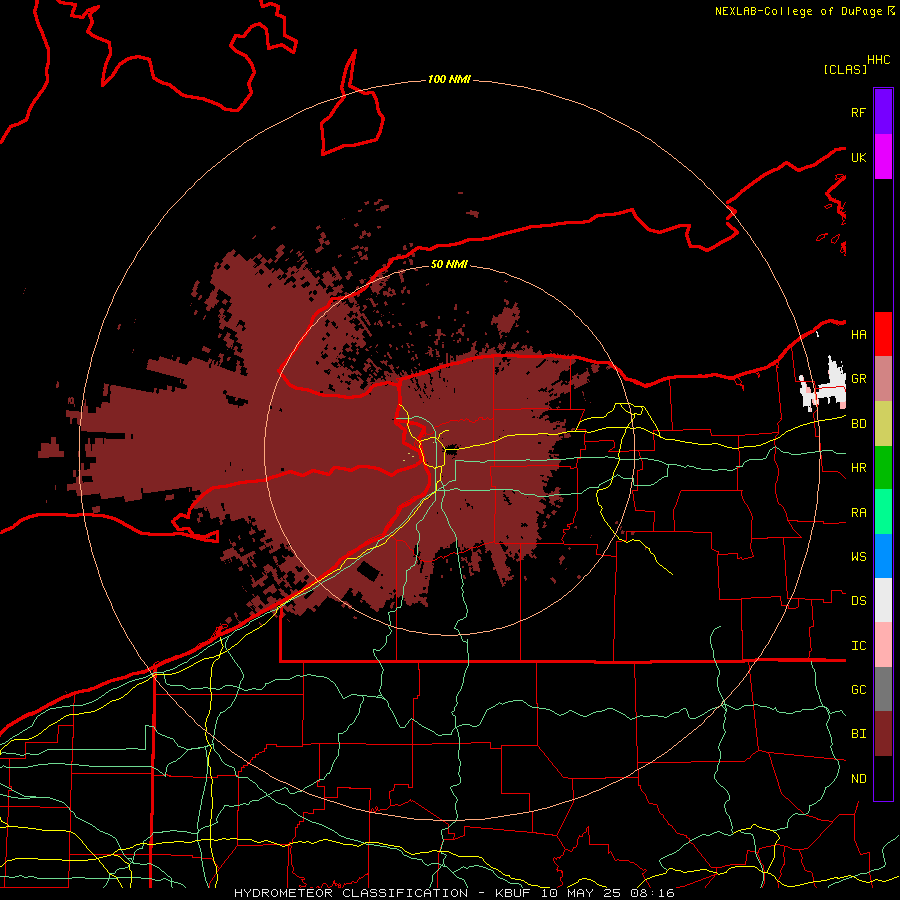This screenshot has width=900, height=900.
Task: Click the WS legend label
Action: click(858, 556)
